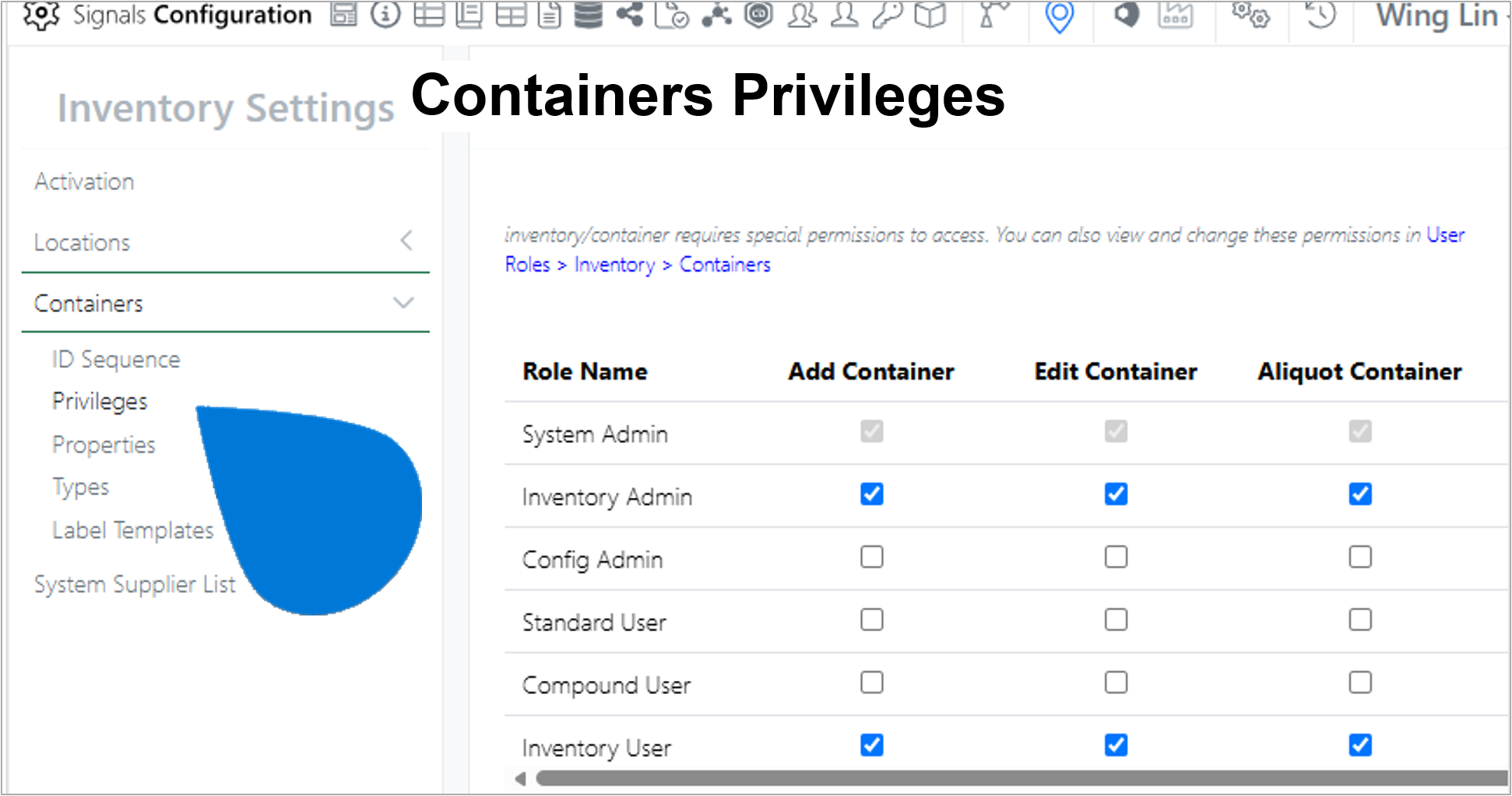
Task: Enable Edit Container for Config Admin
Action: (1116, 557)
